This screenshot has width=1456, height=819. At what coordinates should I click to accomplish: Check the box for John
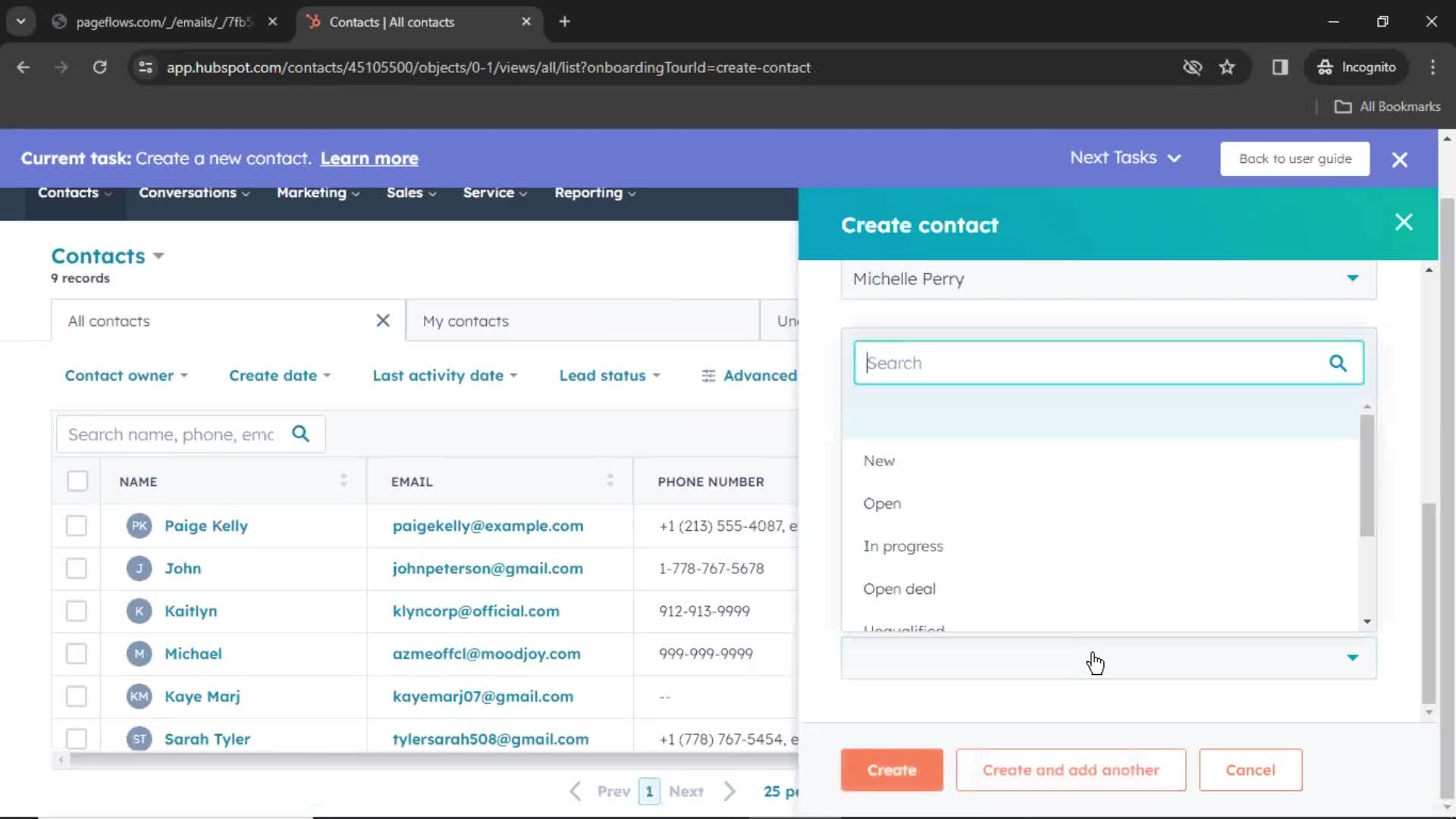77,569
